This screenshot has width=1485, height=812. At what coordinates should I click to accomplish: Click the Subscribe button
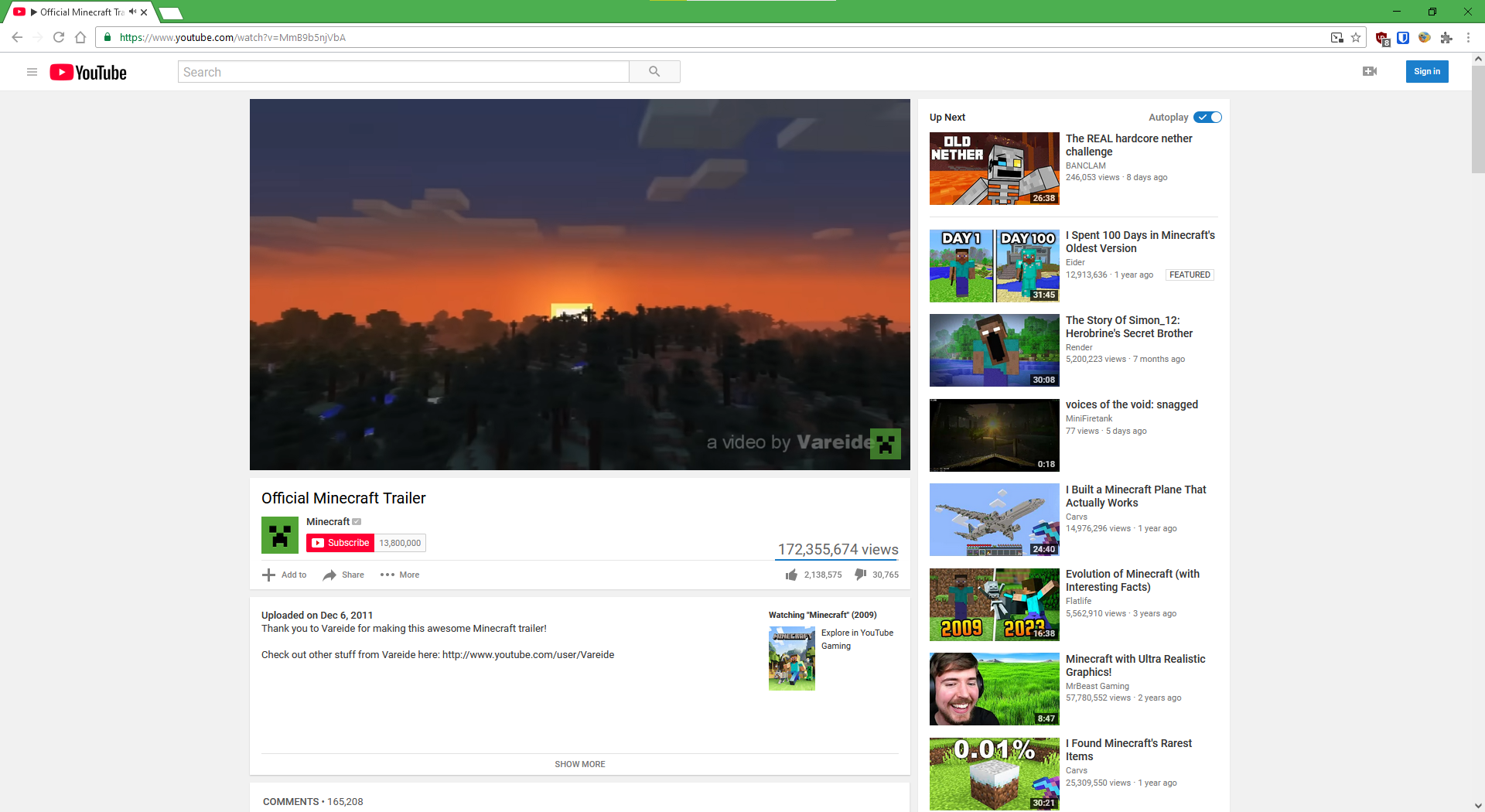340,543
